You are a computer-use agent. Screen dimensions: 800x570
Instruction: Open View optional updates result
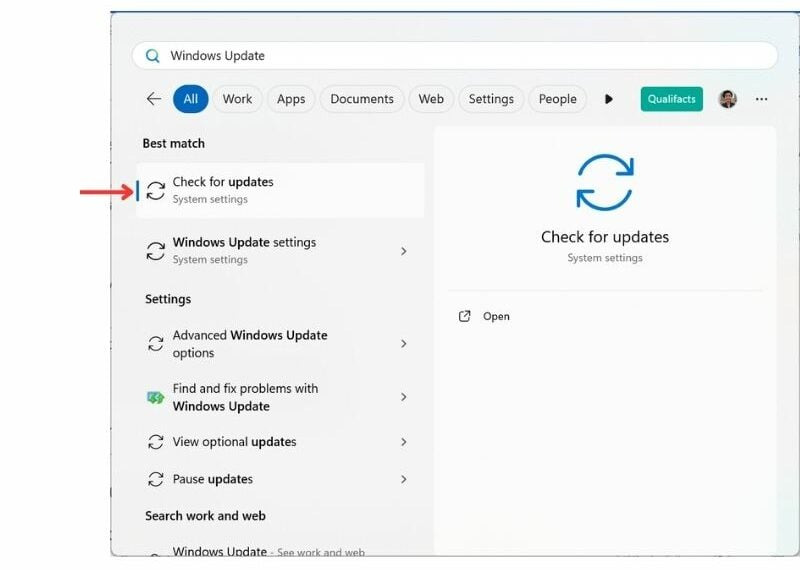(x=280, y=442)
